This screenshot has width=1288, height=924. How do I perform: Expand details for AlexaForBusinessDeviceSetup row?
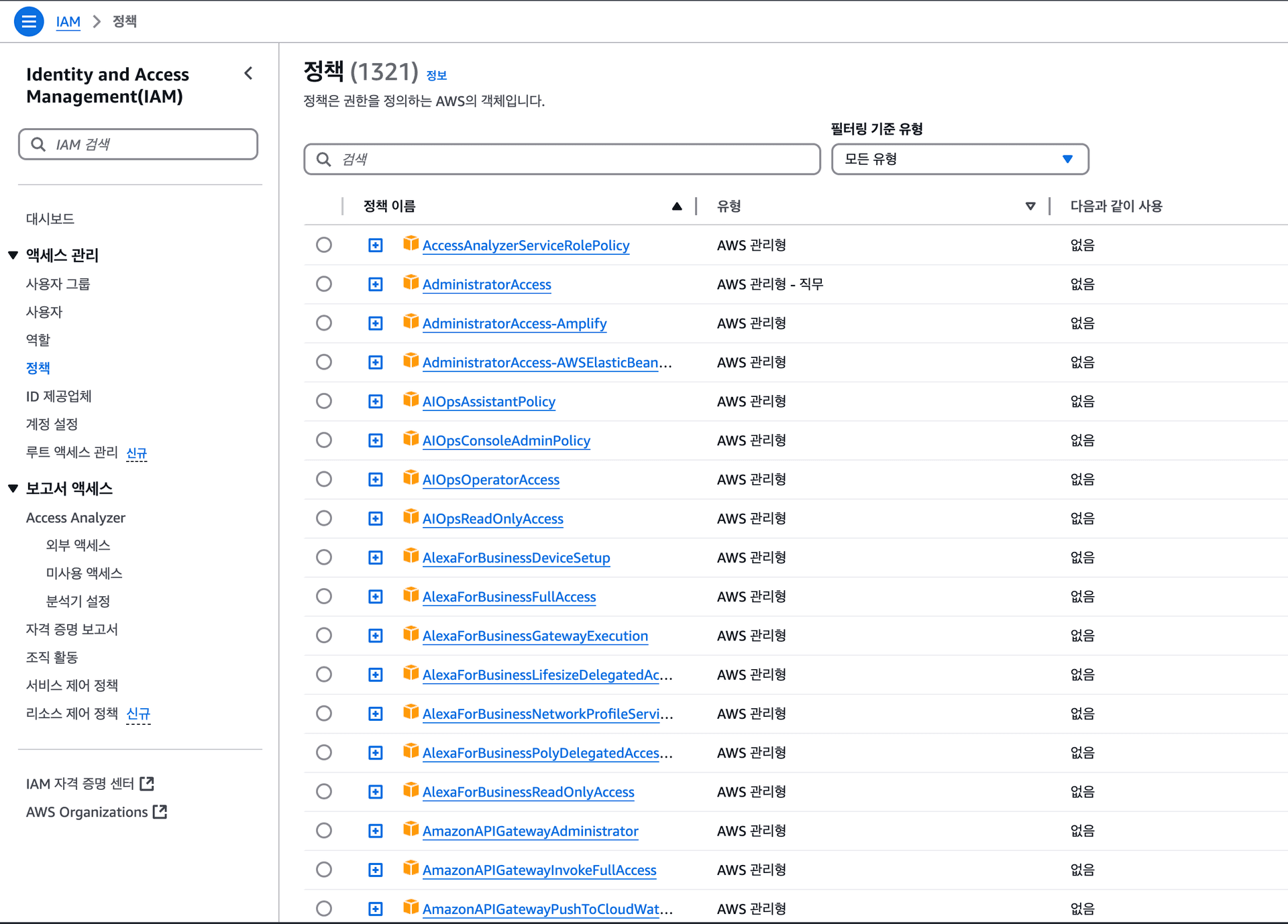(376, 558)
